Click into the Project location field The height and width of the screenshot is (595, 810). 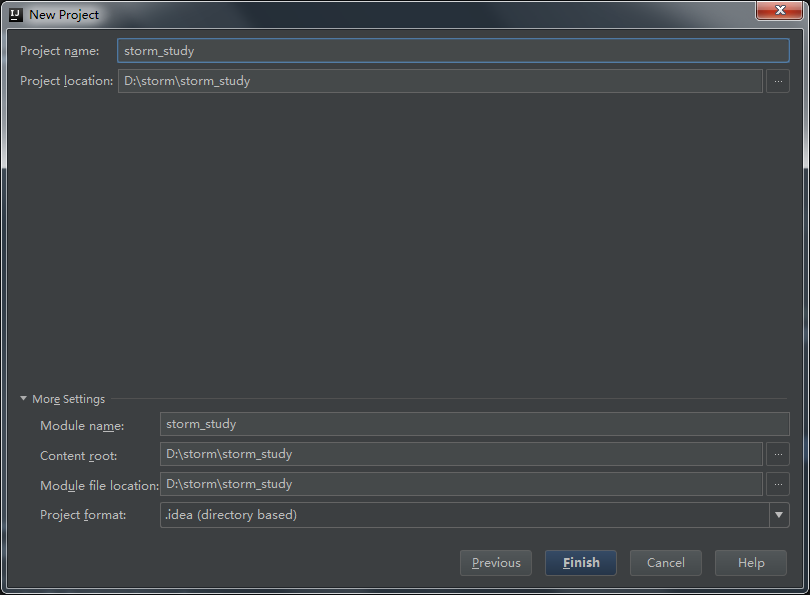click(x=440, y=81)
